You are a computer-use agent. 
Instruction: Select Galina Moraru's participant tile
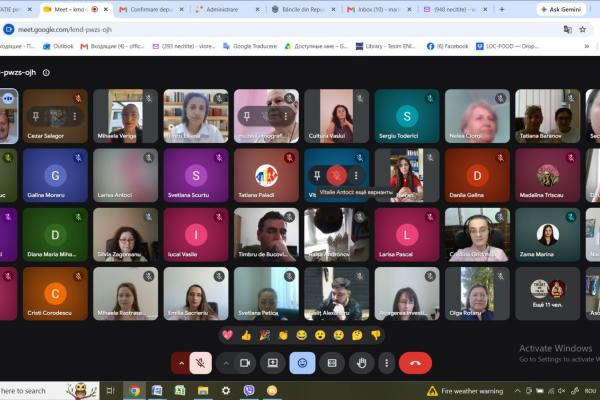click(55, 175)
